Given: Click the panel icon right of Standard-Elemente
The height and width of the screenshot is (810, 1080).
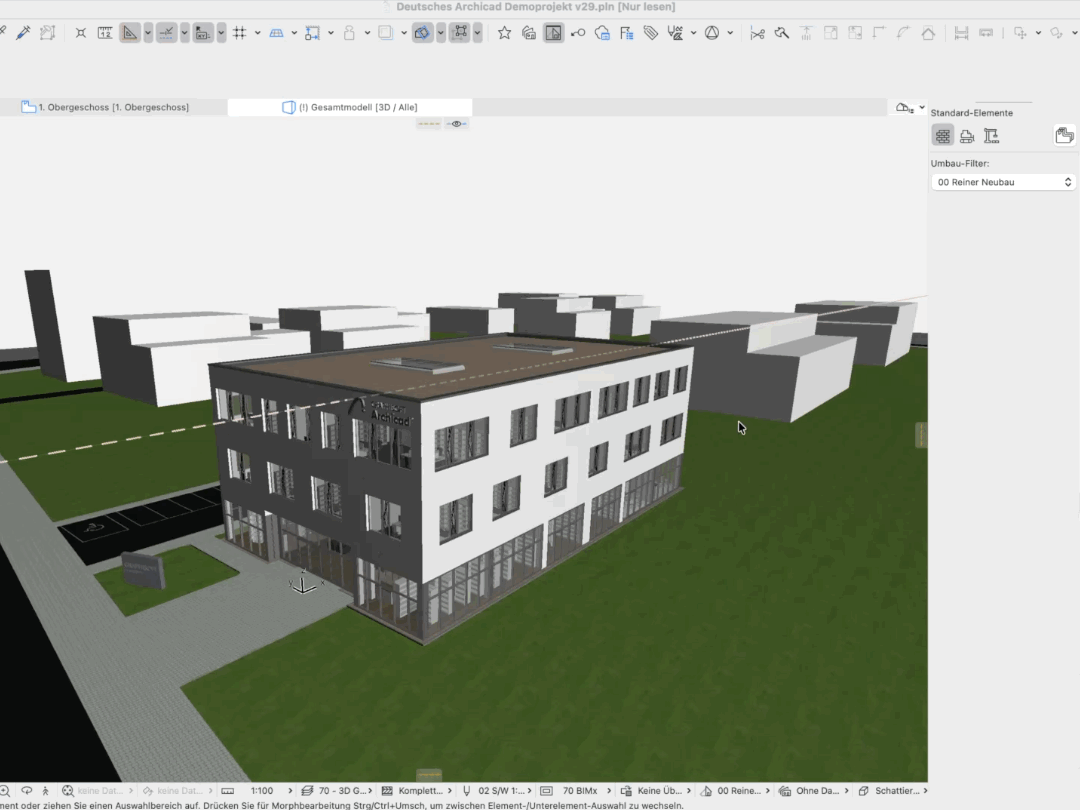Looking at the screenshot, I should click(1065, 136).
